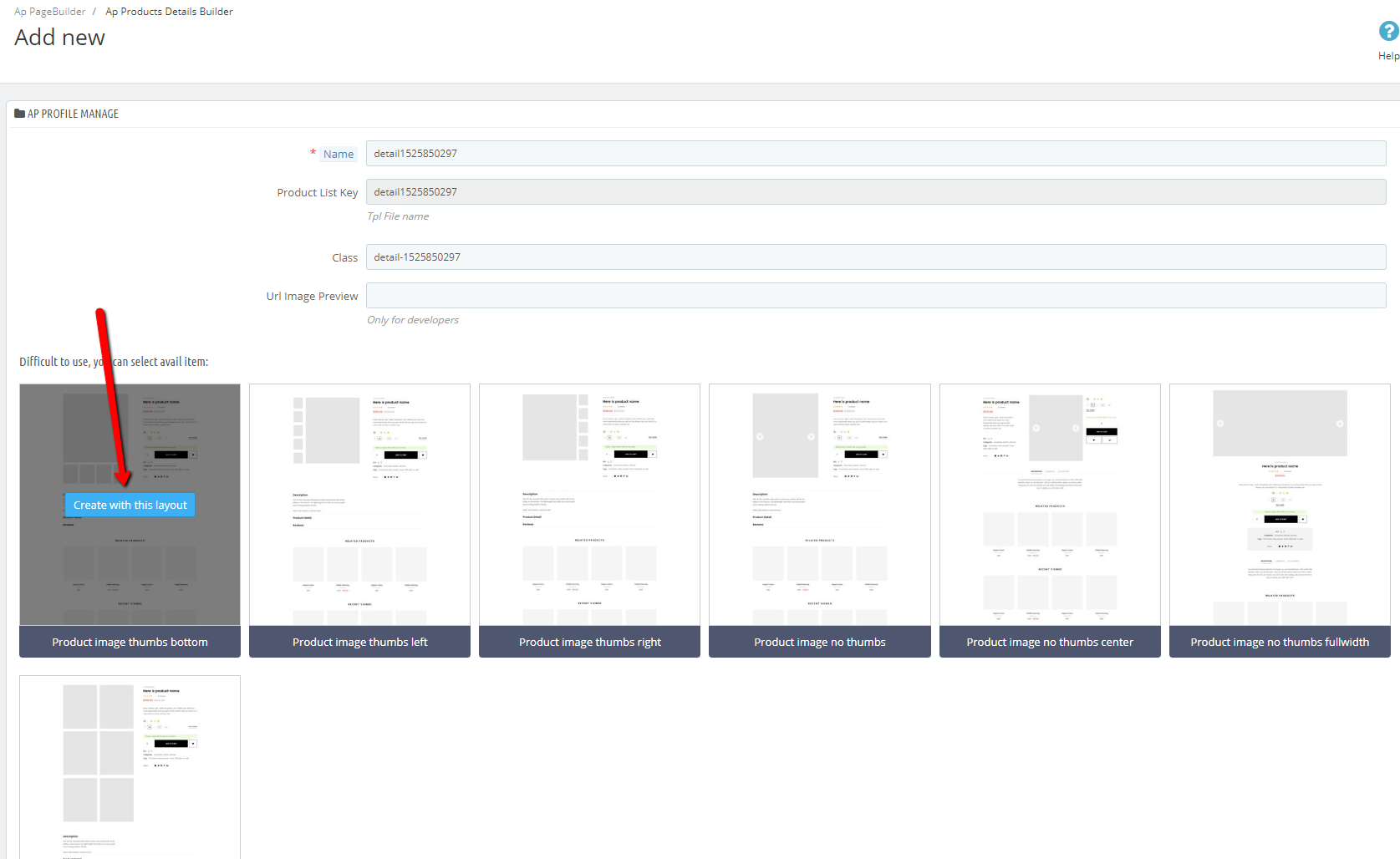Select no thumbs layout preview thumbnail

(820, 505)
